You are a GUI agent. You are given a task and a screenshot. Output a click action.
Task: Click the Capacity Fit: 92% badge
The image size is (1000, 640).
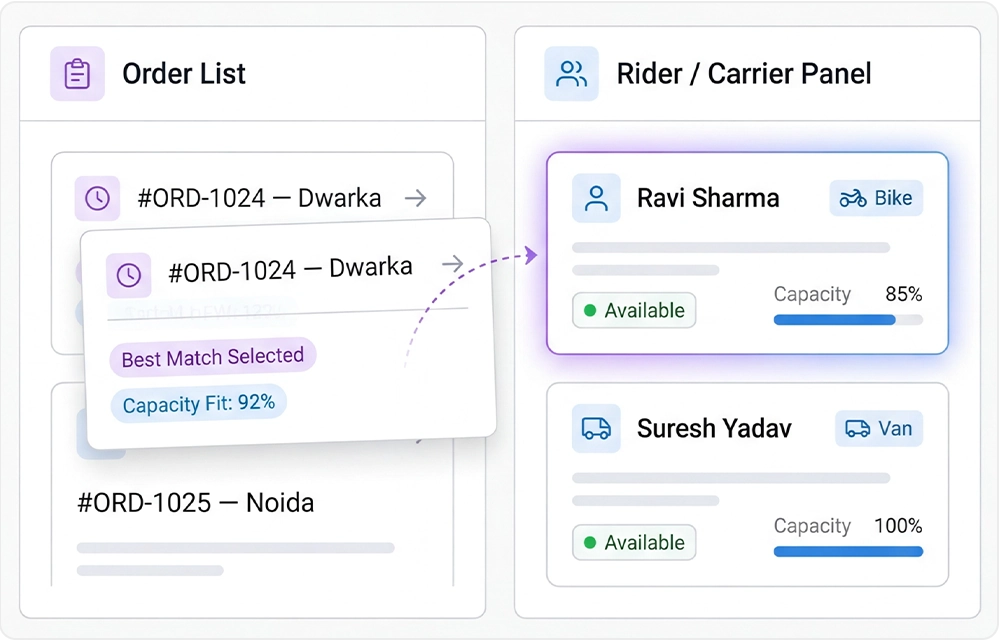click(198, 404)
